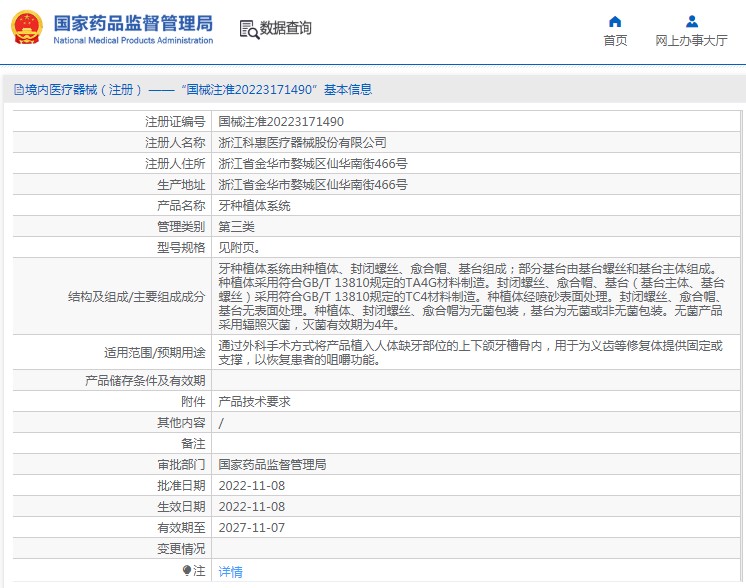Select product name 牙种植体系统
The image size is (746, 588).
click(254, 206)
